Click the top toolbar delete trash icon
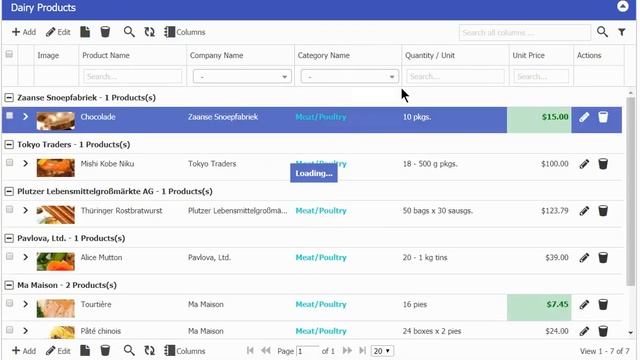Image resolution: width=640 pixels, height=360 pixels. click(x=105, y=32)
